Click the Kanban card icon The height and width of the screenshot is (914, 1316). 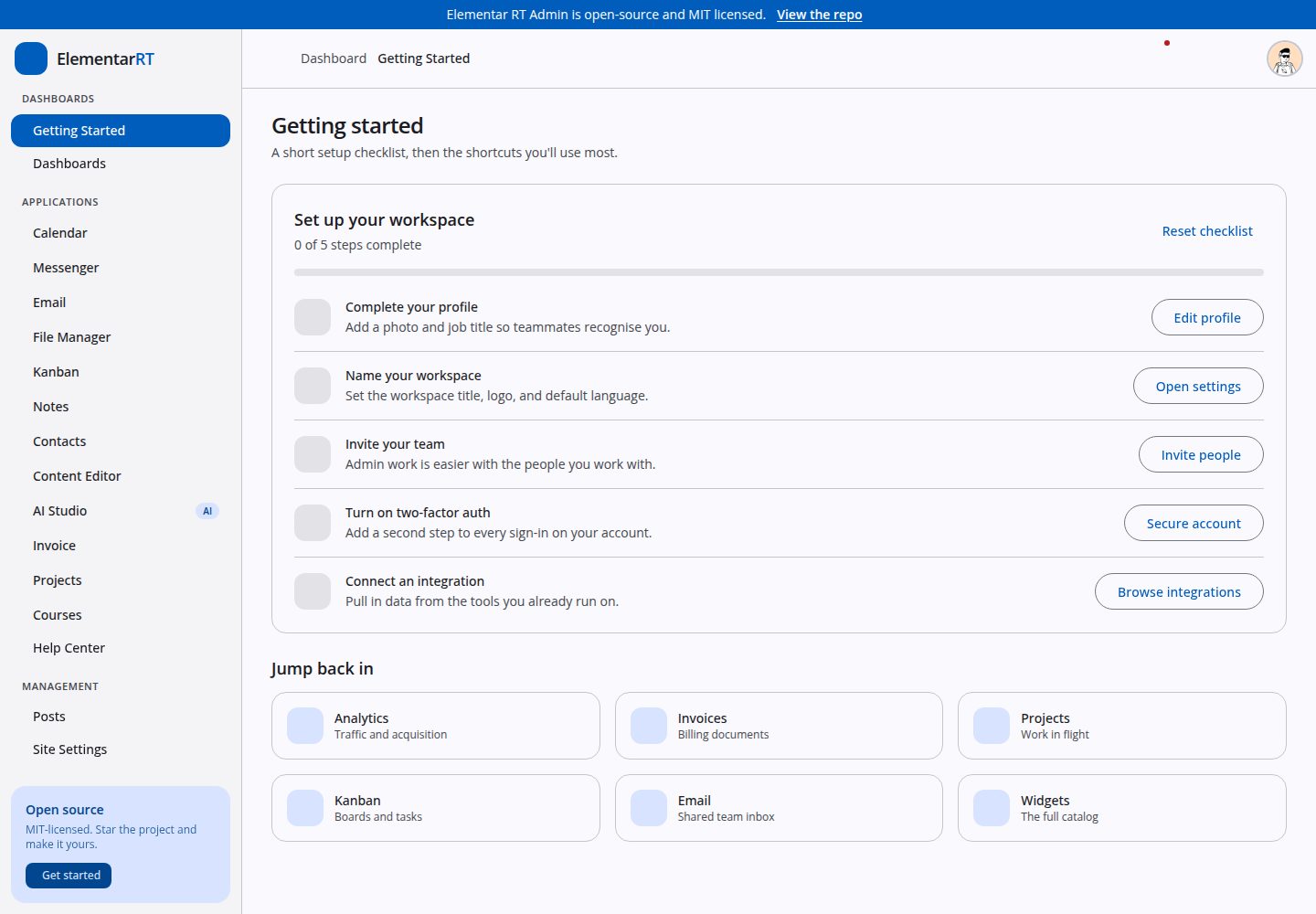pyautogui.click(x=305, y=808)
